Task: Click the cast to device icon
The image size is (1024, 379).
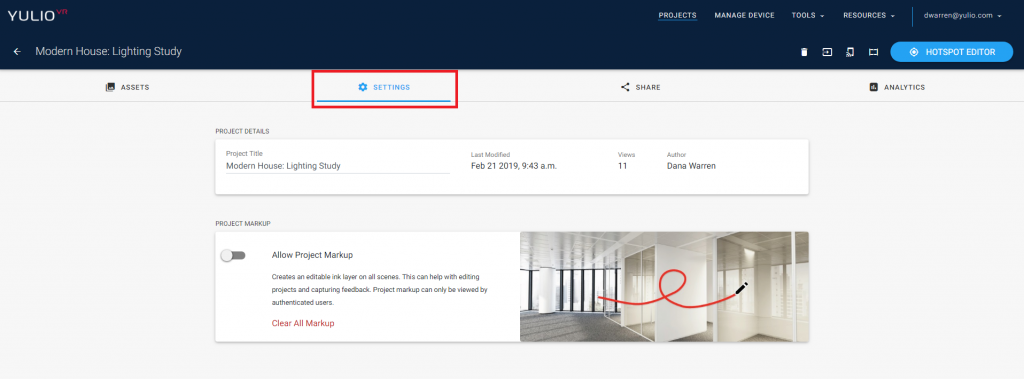Action: [x=850, y=52]
